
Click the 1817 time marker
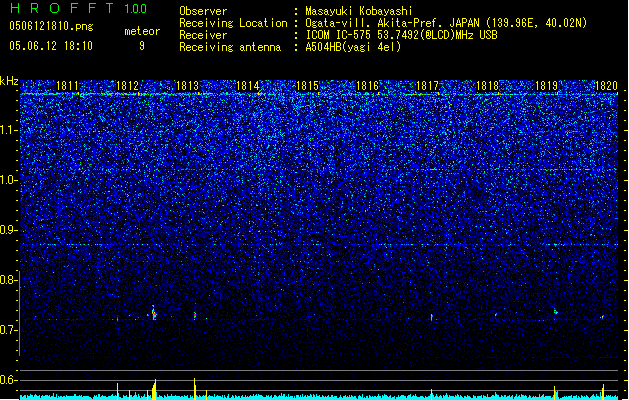point(428,86)
